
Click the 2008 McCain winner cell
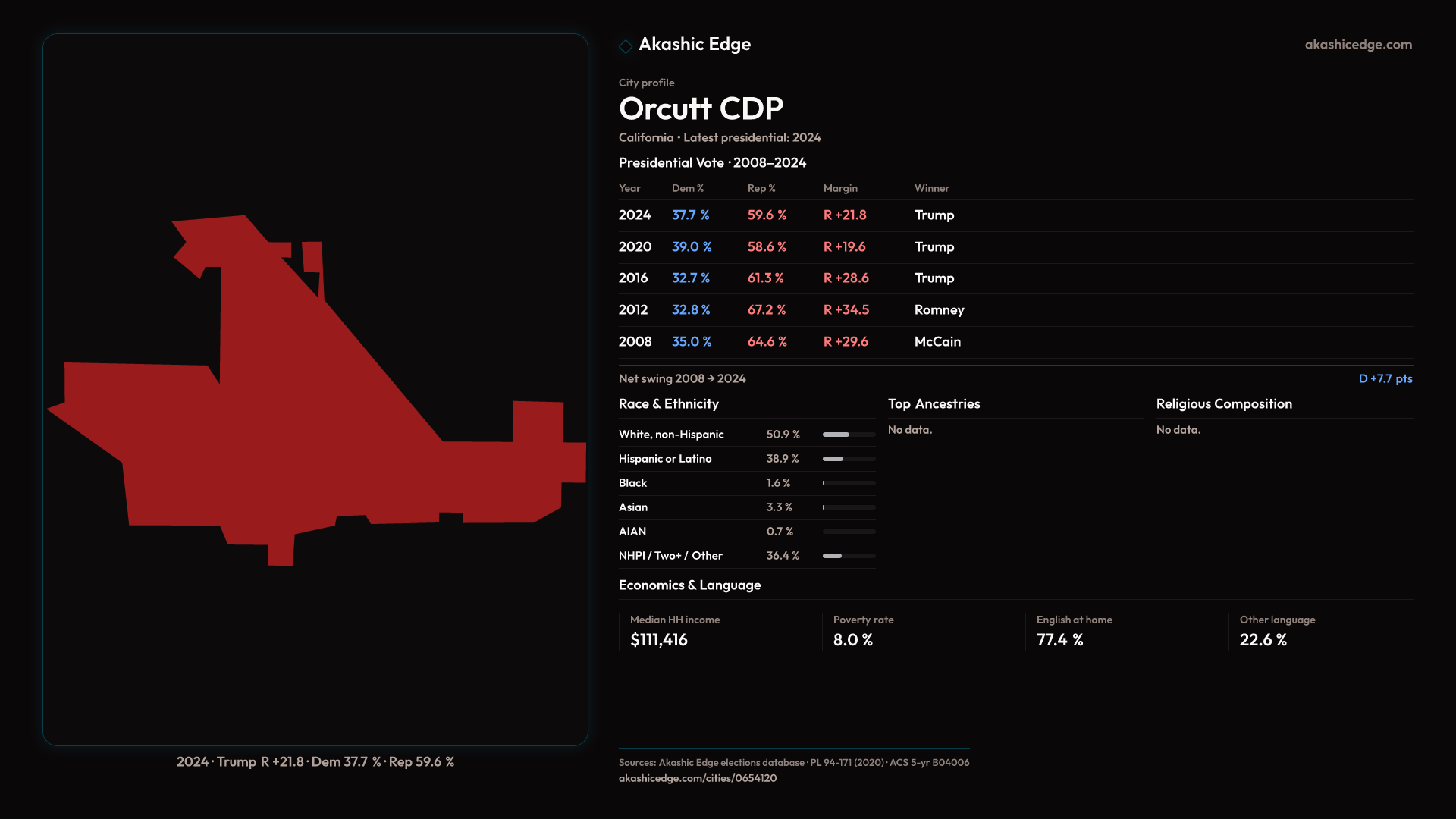coord(937,342)
